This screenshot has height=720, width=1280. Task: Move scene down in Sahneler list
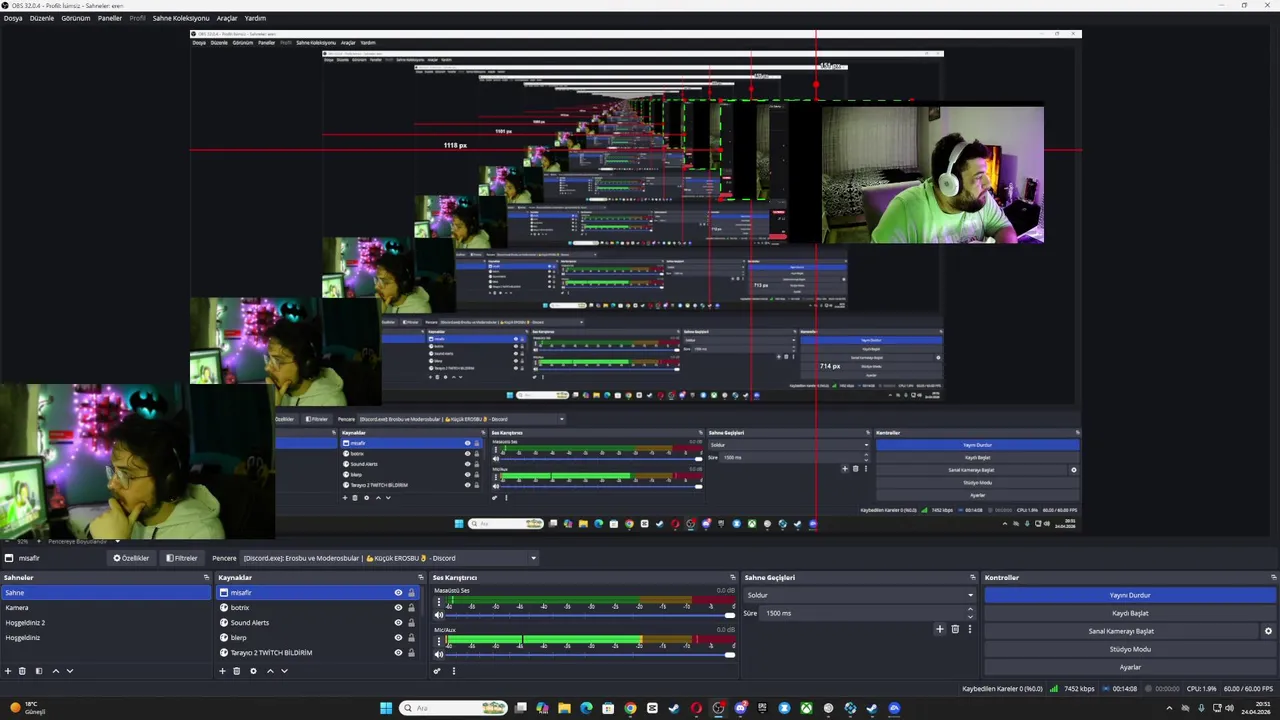click(70, 671)
